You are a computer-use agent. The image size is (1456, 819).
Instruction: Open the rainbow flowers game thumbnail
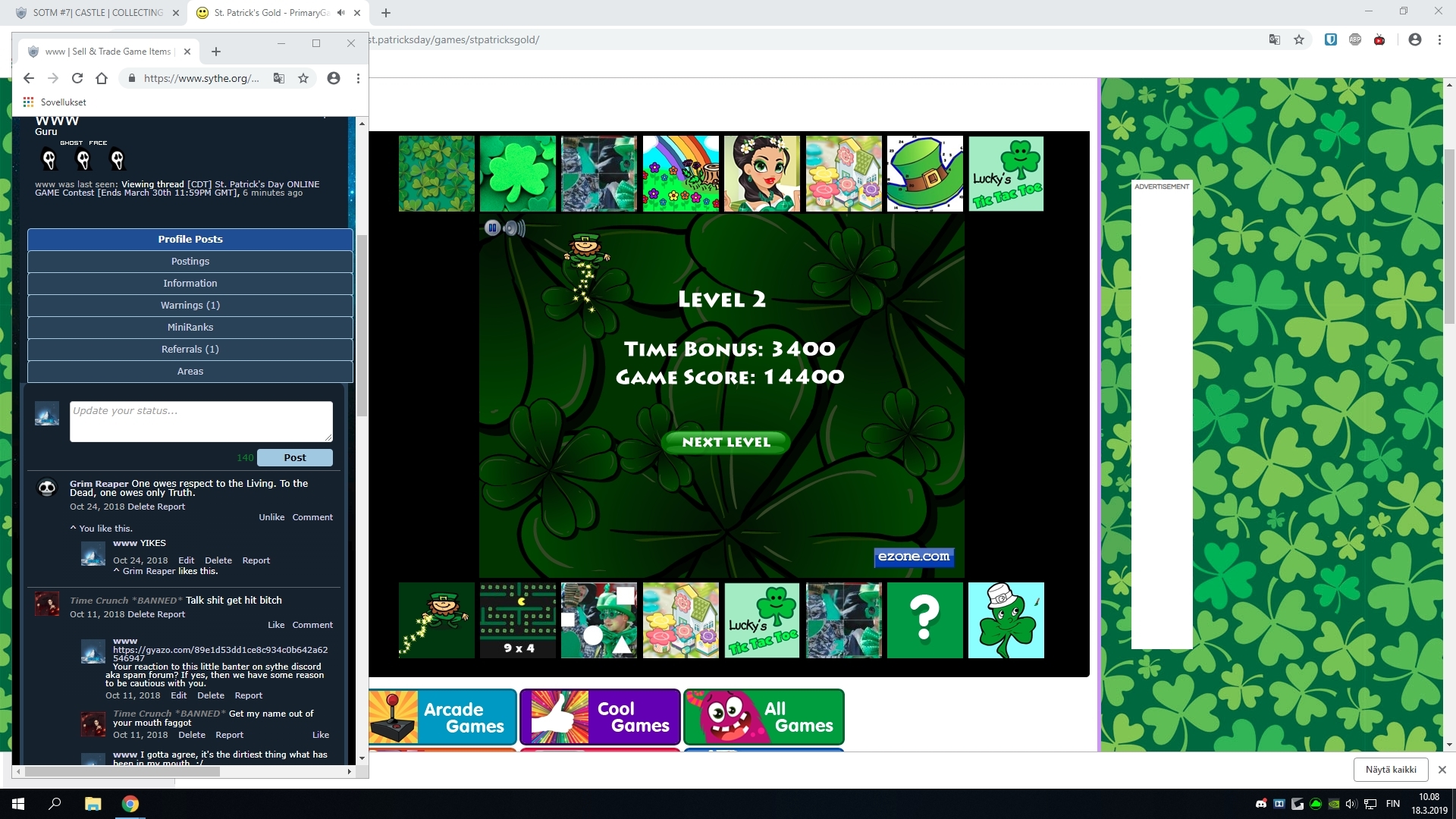681,174
